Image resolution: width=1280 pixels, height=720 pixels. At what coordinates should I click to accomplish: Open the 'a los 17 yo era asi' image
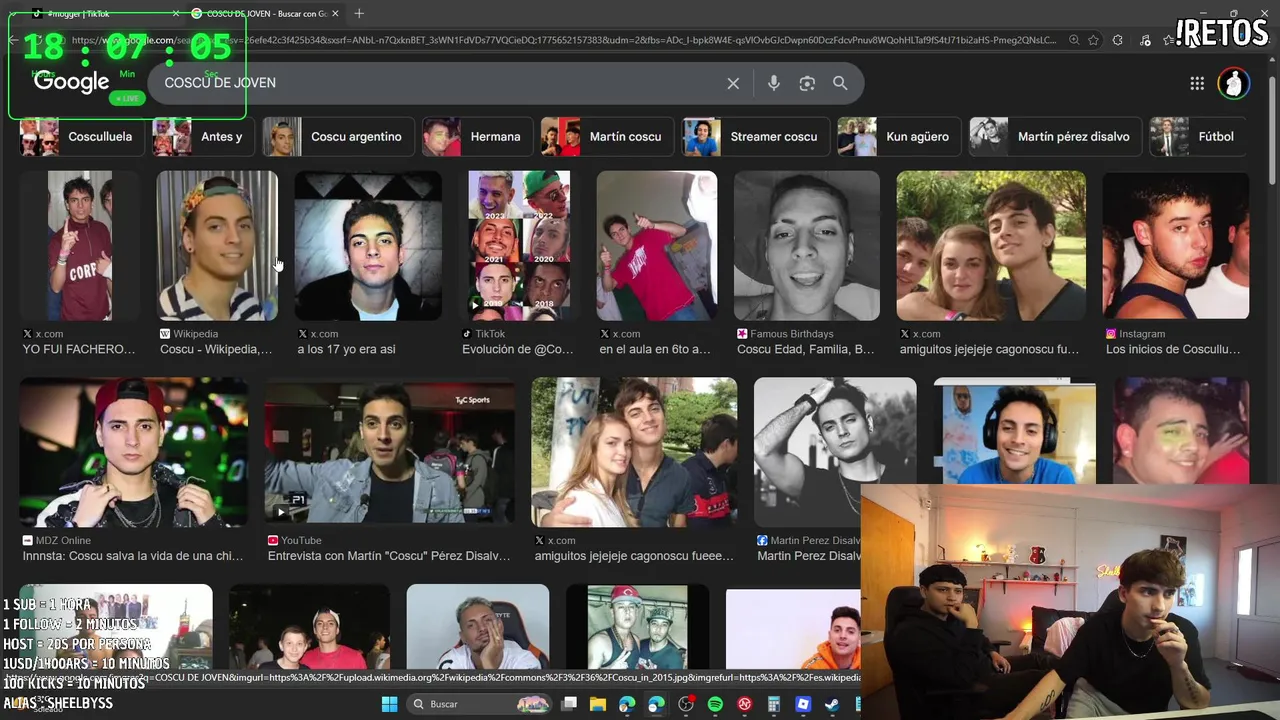(368, 246)
